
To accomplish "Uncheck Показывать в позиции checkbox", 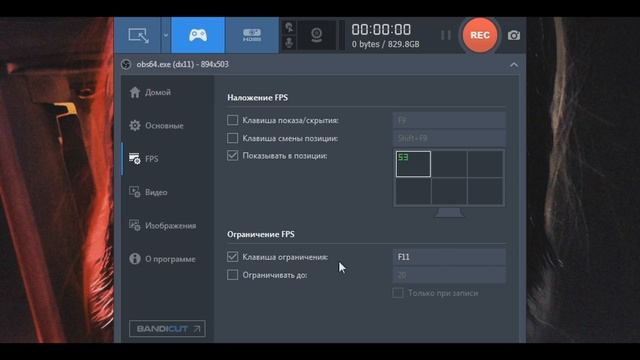I will 233,156.
